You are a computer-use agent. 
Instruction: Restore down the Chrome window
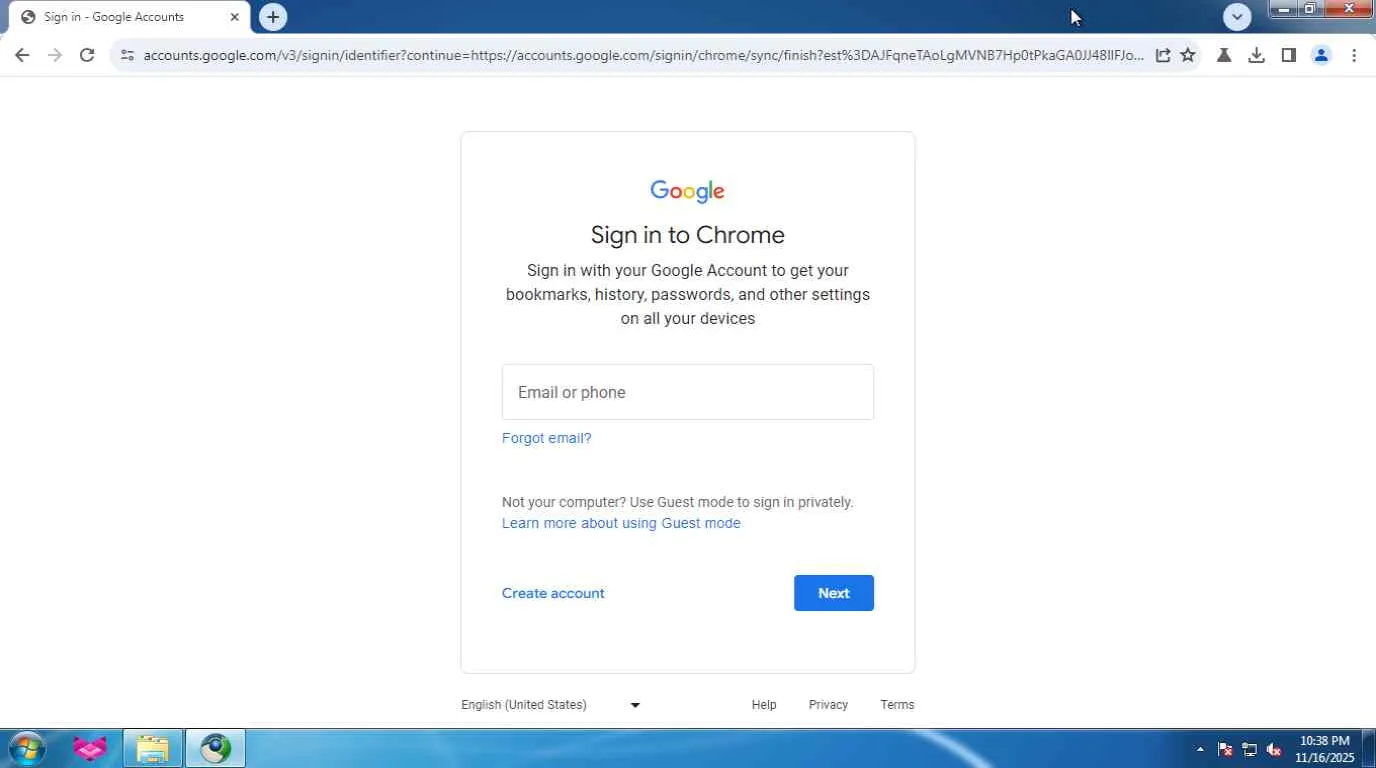(x=1310, y=9)
